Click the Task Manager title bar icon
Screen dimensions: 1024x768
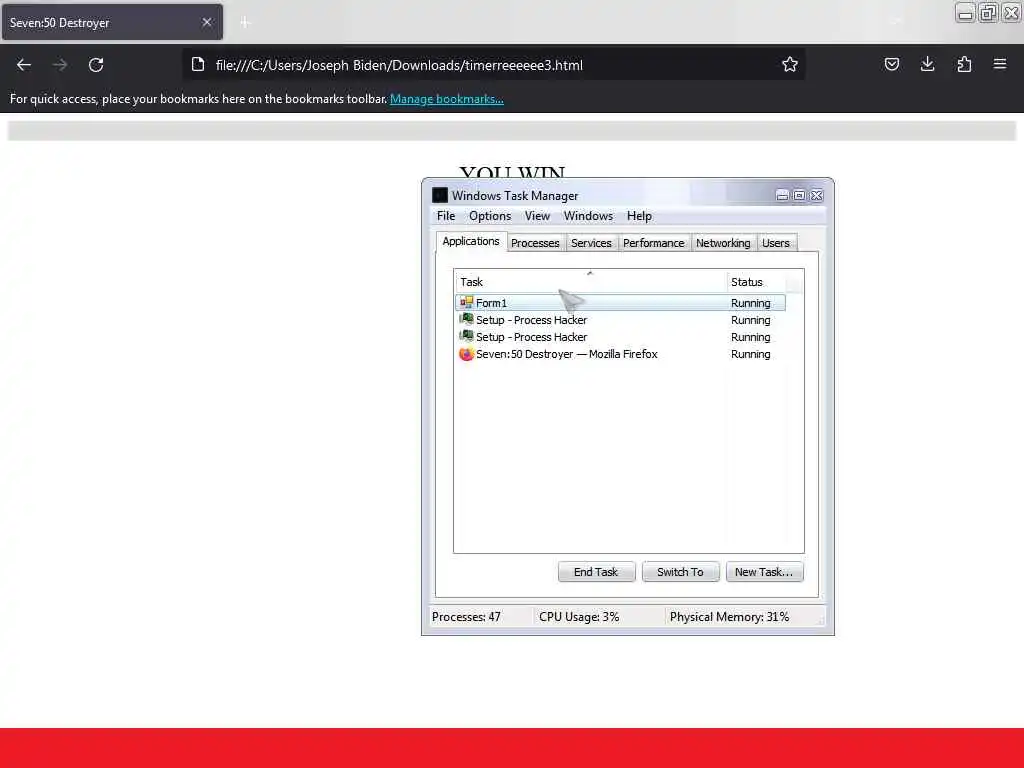(x=440, y=195)
